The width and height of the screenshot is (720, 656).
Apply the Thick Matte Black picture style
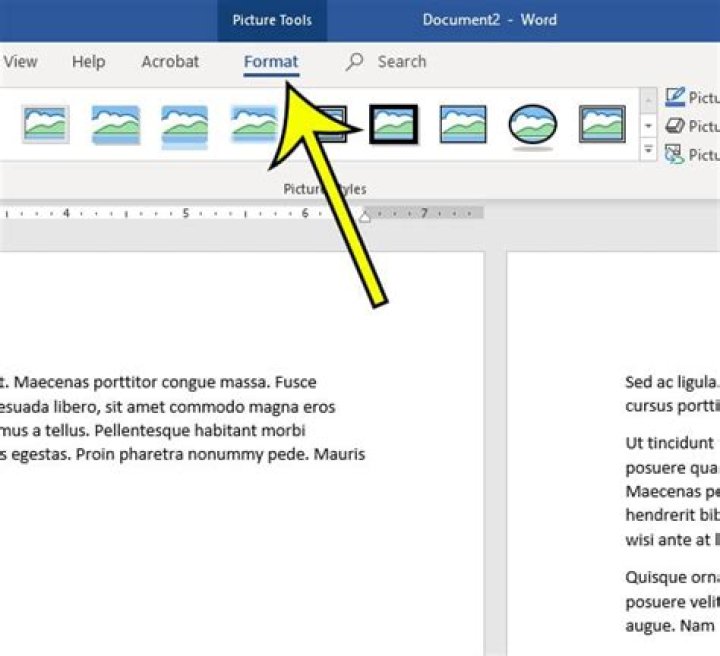(394, 124)
